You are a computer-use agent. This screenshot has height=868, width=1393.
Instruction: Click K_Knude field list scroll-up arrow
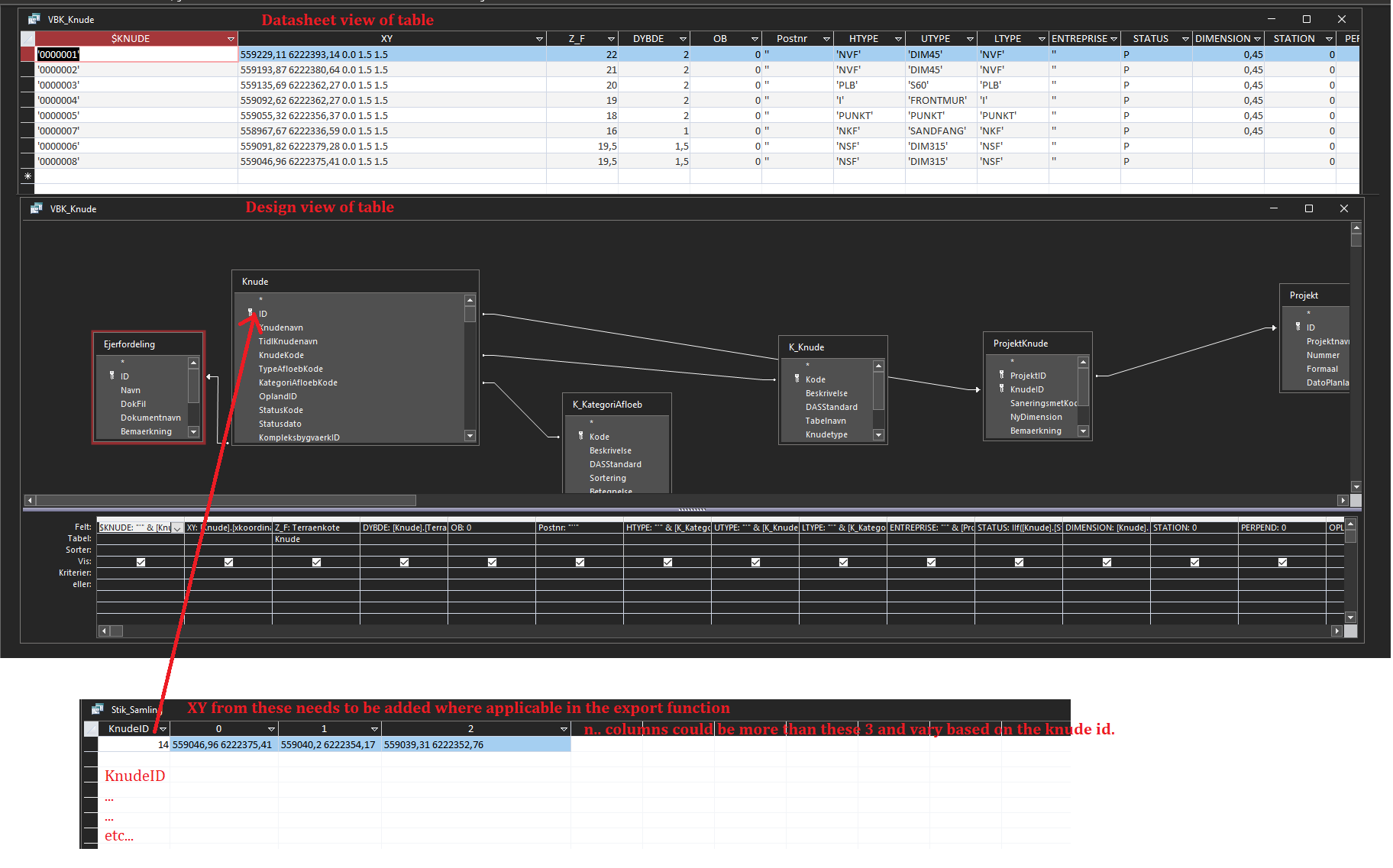[x=878, y=366]
